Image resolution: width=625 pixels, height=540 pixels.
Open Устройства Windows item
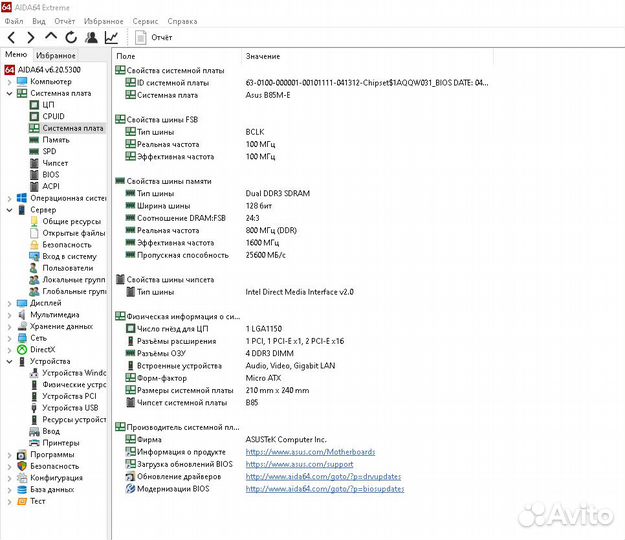[74, 373]
